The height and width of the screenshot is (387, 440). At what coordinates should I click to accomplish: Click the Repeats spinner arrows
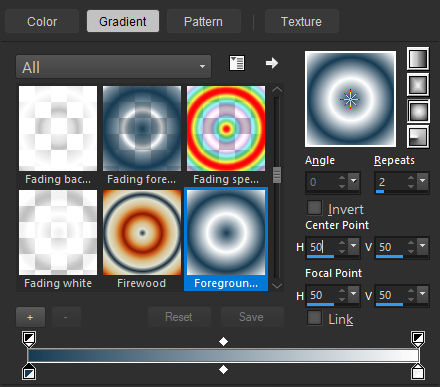(x=411, y=182)
